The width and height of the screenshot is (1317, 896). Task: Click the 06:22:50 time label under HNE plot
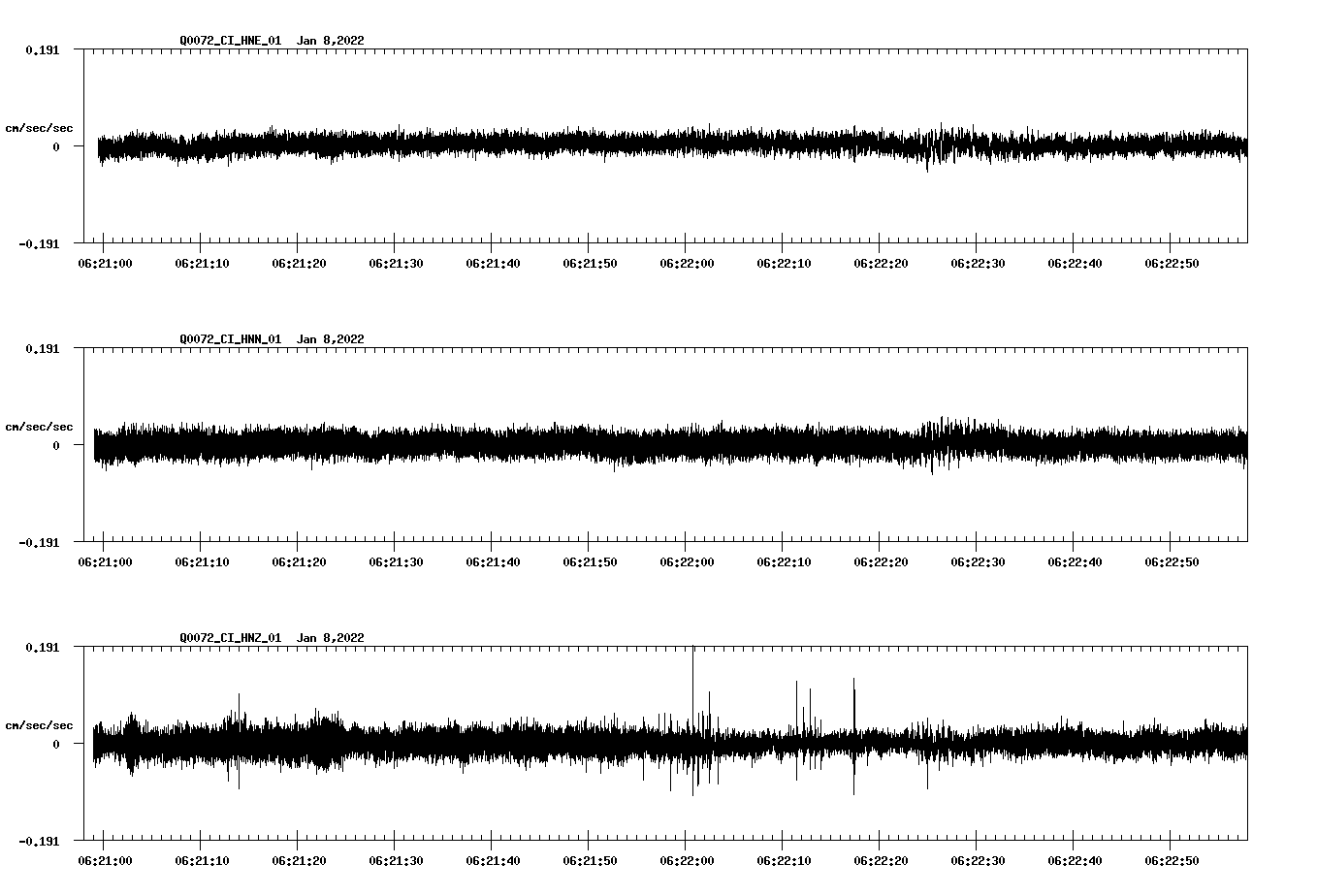click(1172, 264)
